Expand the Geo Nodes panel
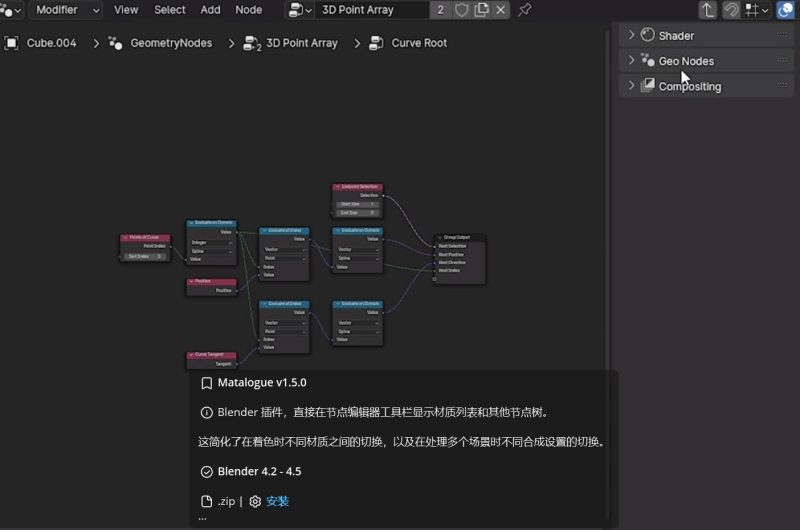This screenshot has width=800, height=530. click(x=685, y=61)
